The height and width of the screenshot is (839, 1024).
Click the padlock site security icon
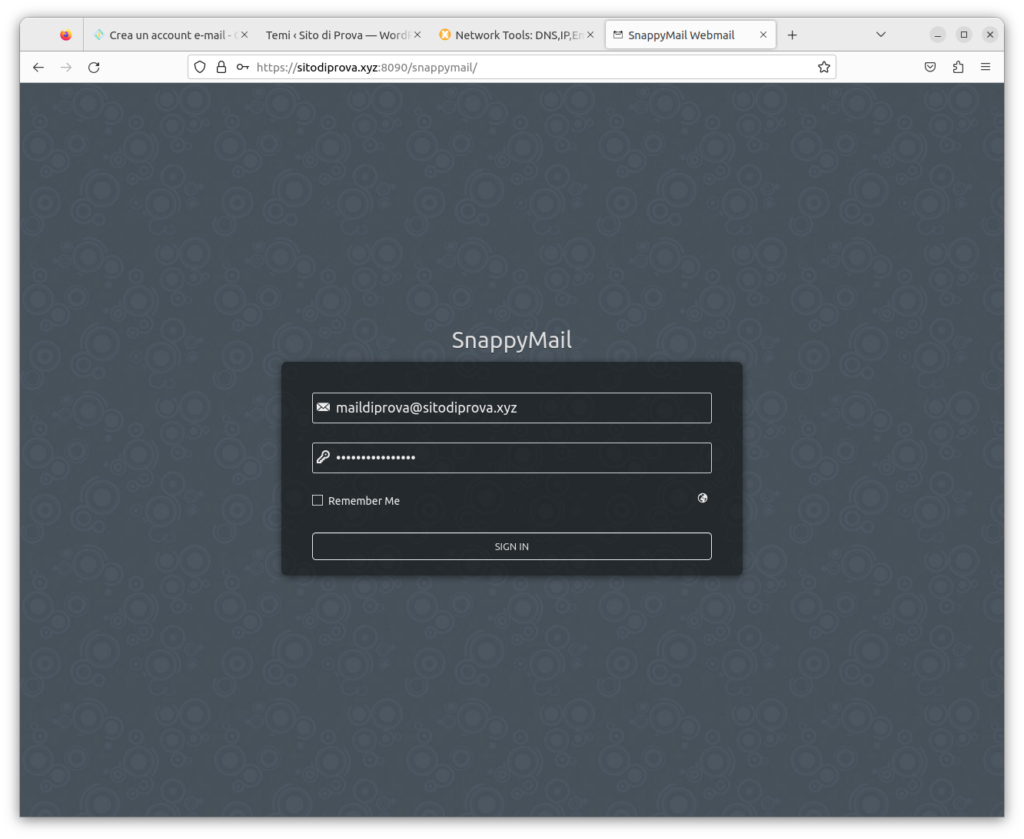(221, 67)
